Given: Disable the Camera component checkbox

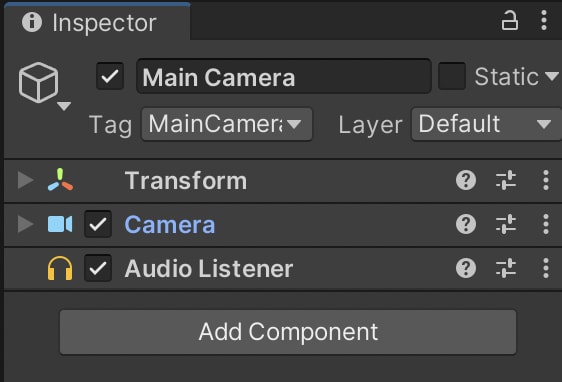Looking at the screenshot, I should [98, 224].
